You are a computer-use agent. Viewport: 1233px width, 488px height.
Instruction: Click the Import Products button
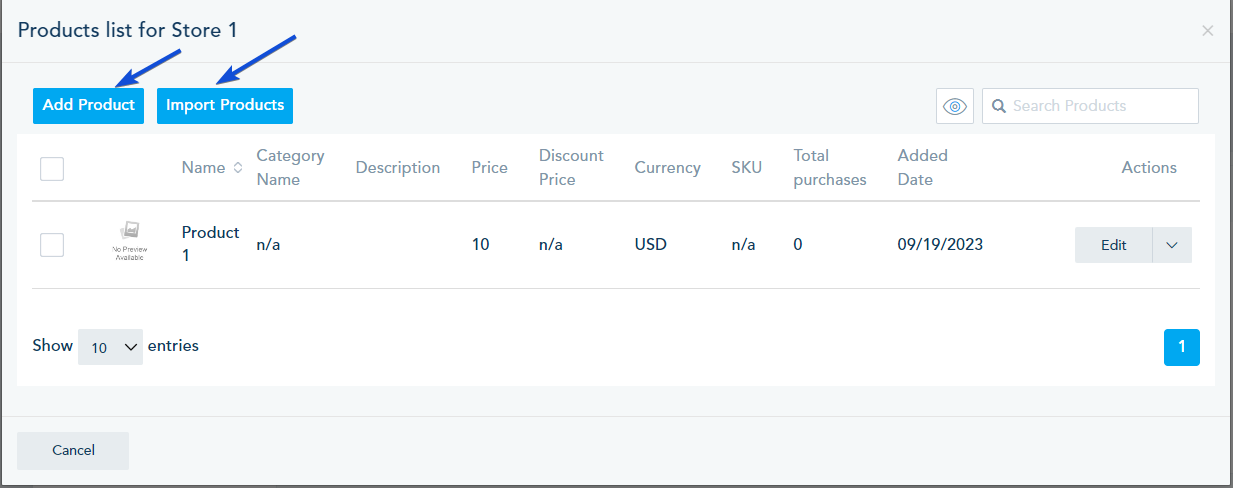tap(225, 105)
